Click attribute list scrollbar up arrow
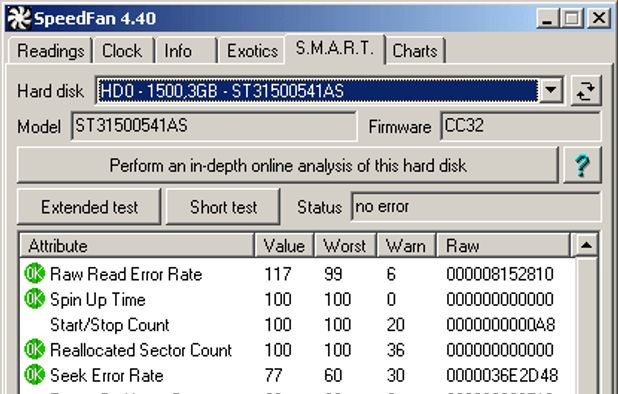The height and width of the screenshot is (394, 618). (x=586, y=245)
